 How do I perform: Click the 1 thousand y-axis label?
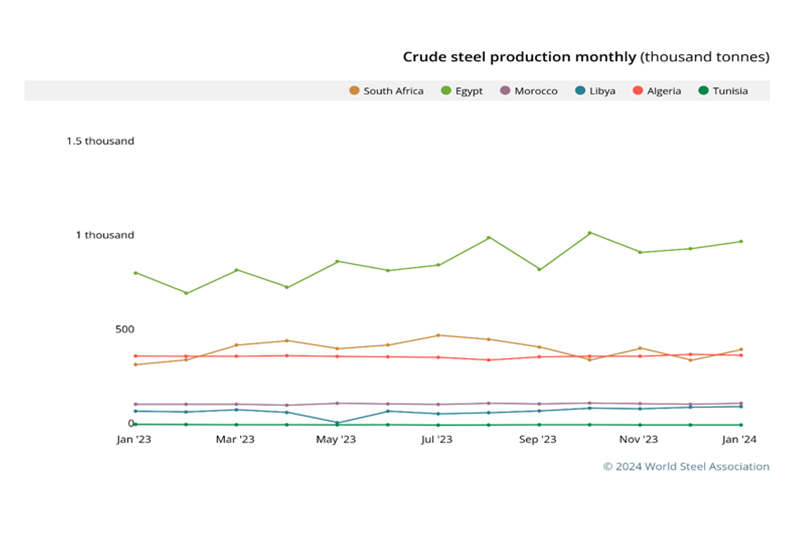coord(105,235)
